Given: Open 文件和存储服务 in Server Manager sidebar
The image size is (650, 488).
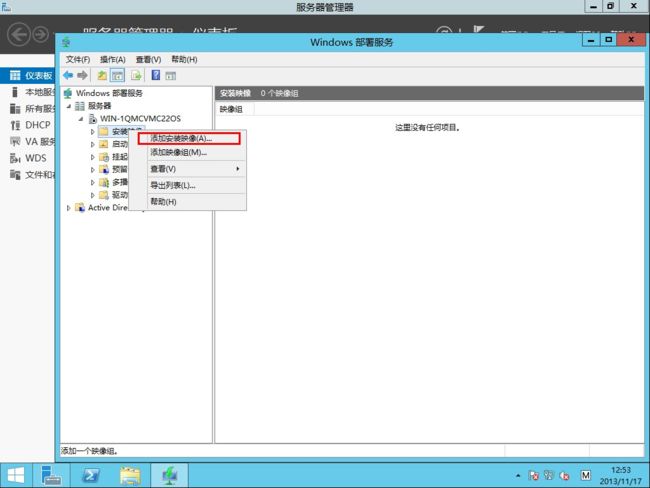Looking at the screenshot, I should pyautogui.click(x=28, y=175).
